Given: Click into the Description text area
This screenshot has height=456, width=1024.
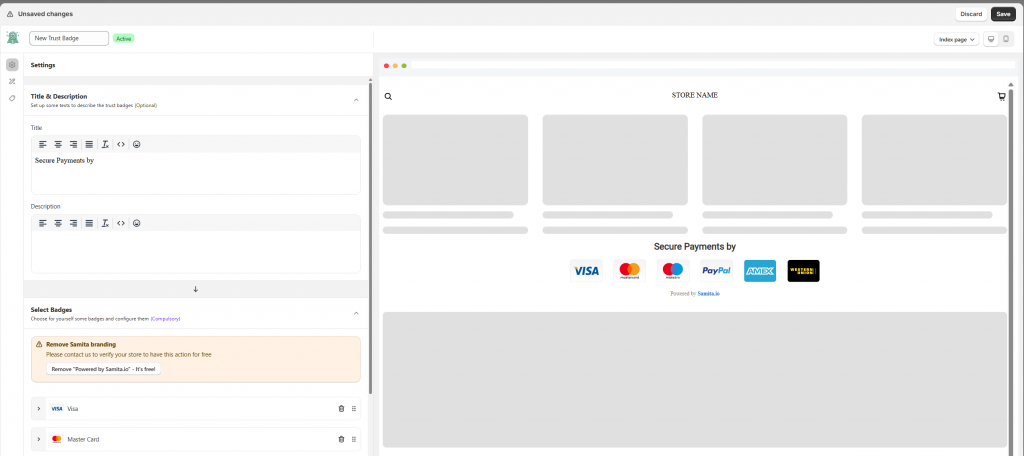Looking at the screenshot, I should [x=196, y=252].
